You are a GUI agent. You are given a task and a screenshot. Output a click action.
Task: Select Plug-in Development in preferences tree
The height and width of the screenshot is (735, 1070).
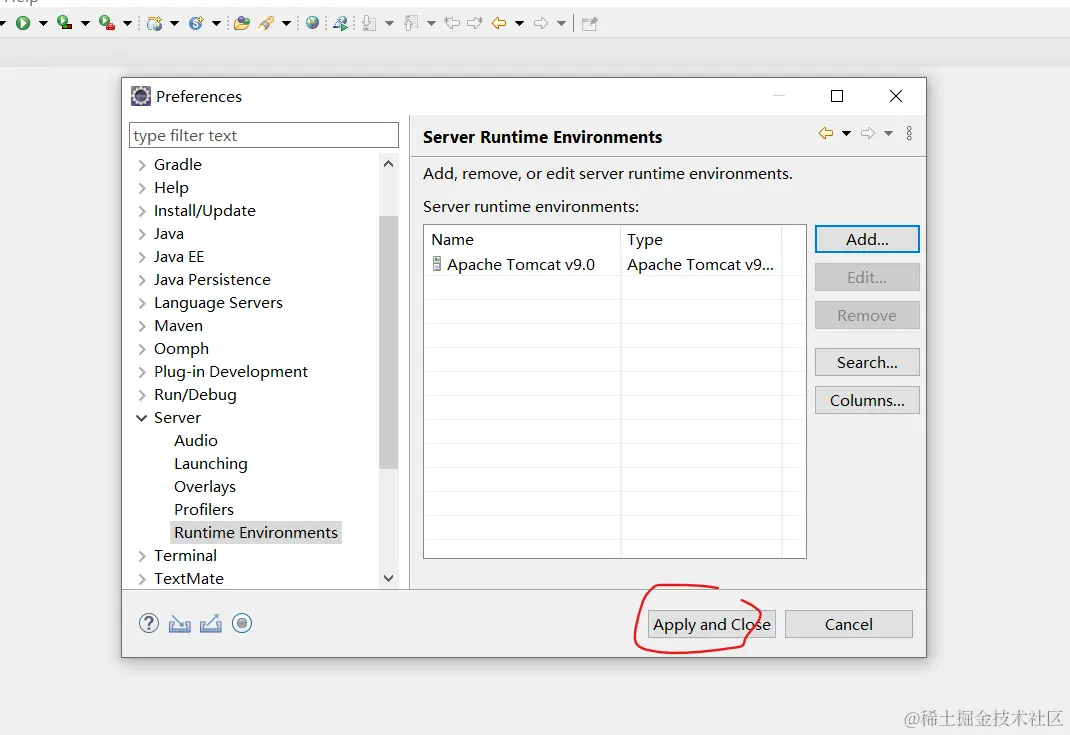click(231, 372)
